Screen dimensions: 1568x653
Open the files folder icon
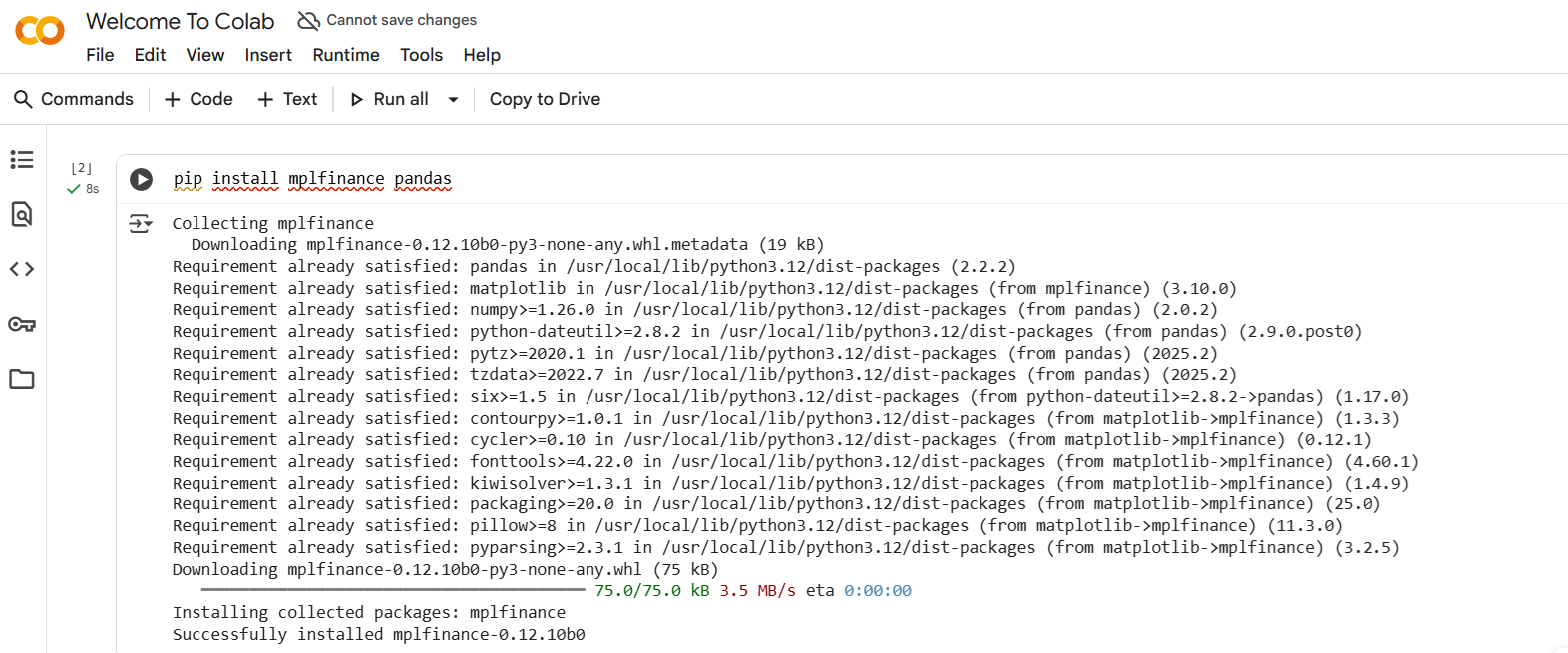pyautogui.click(x=22, y=379)
